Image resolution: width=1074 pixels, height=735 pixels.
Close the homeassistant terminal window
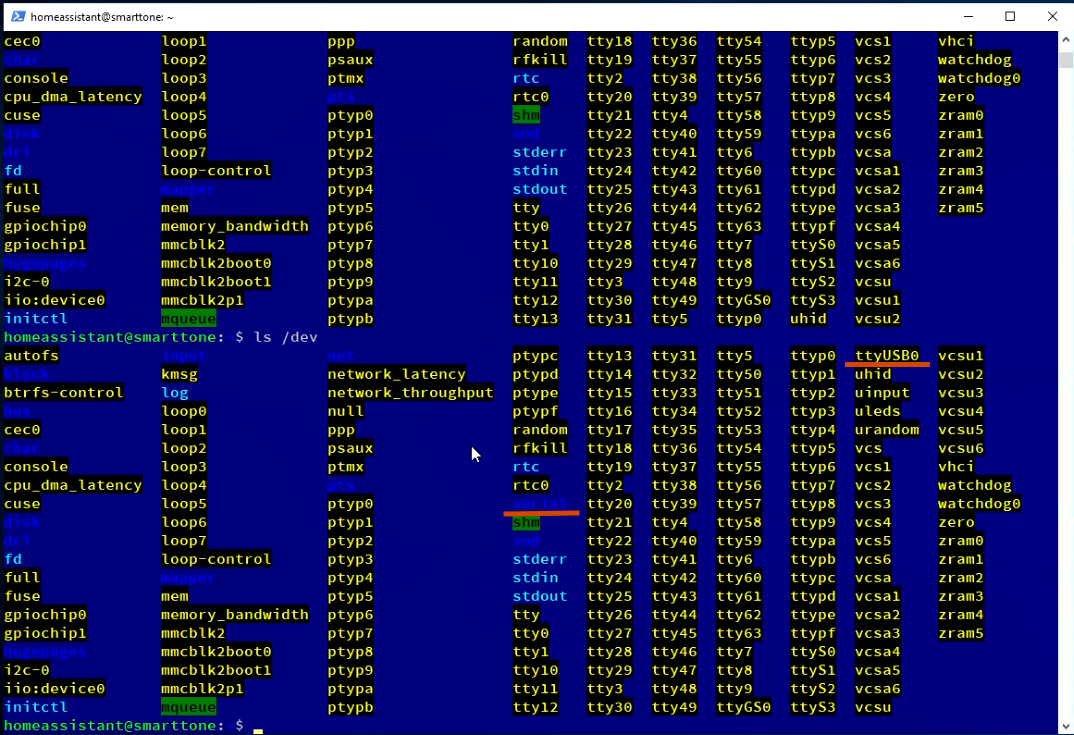click(1052, 16)
